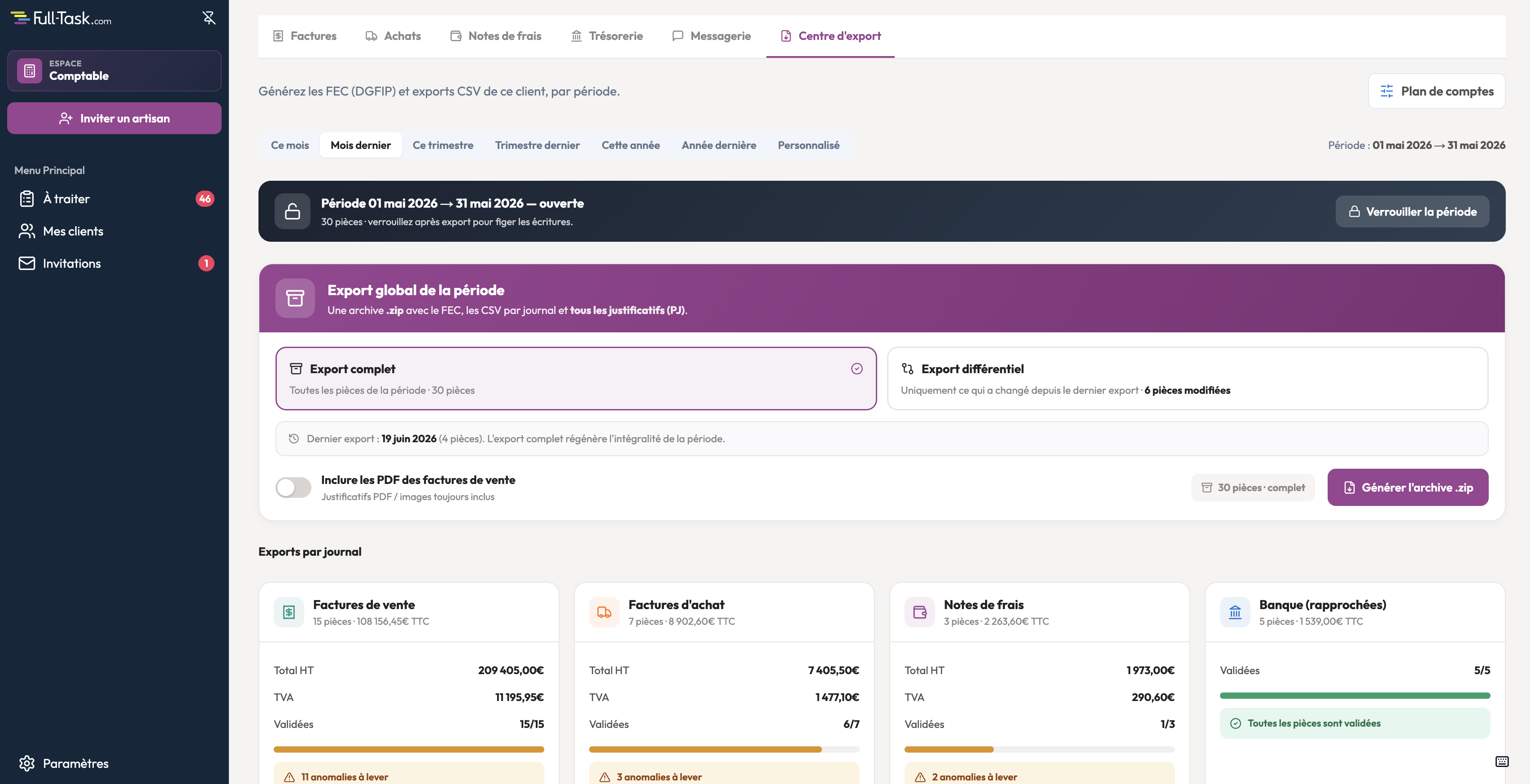Open the Notes de frais tab
1530x784 pixels.
pyautogui.click(x=495, y=35)
